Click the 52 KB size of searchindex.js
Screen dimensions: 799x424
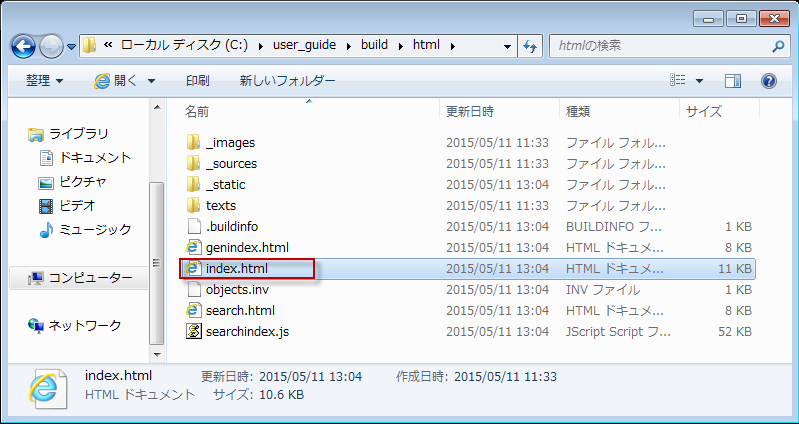735,332
